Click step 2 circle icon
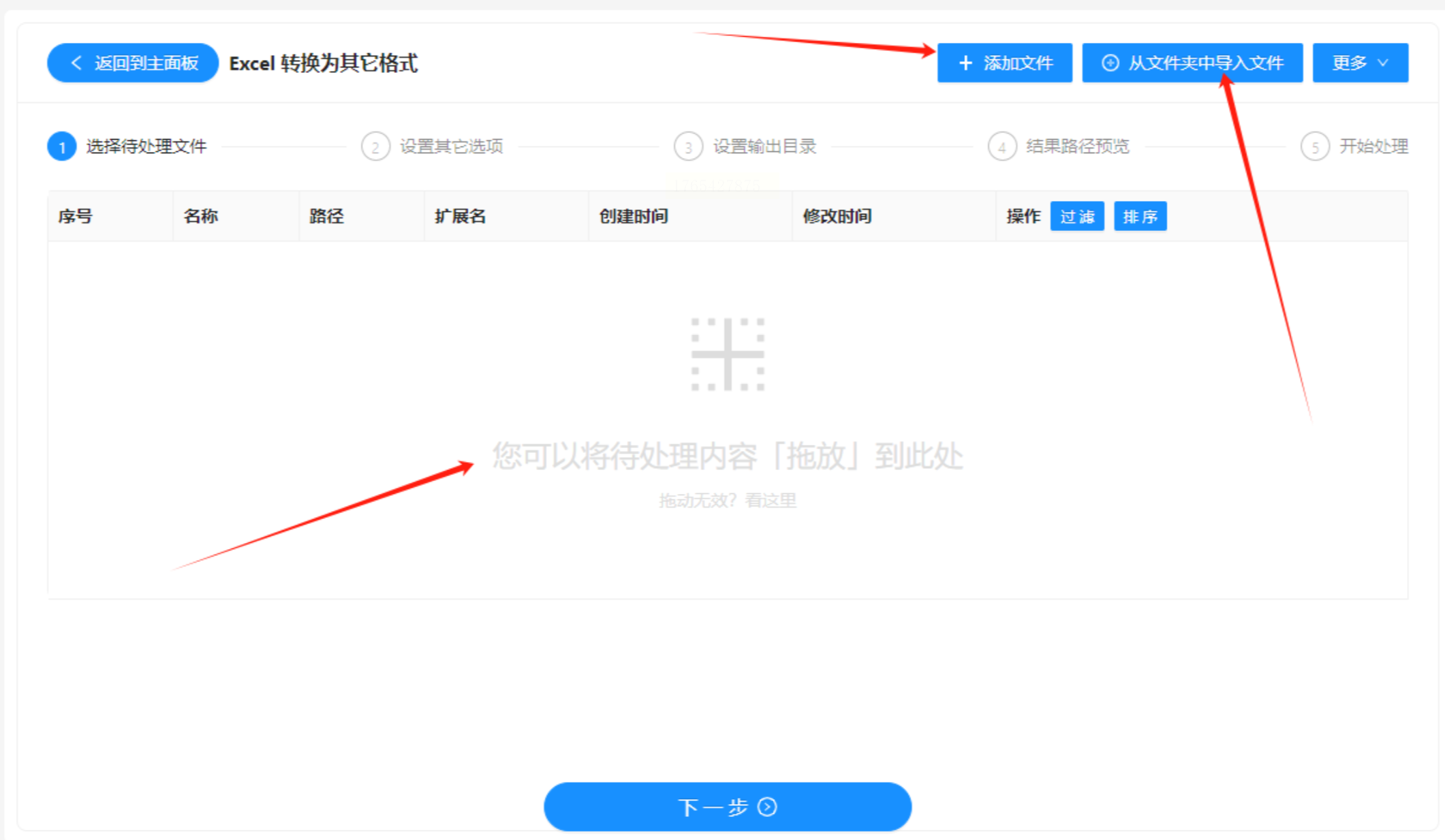This screenshot has height=840, width=1445. (x=375, y=146)
